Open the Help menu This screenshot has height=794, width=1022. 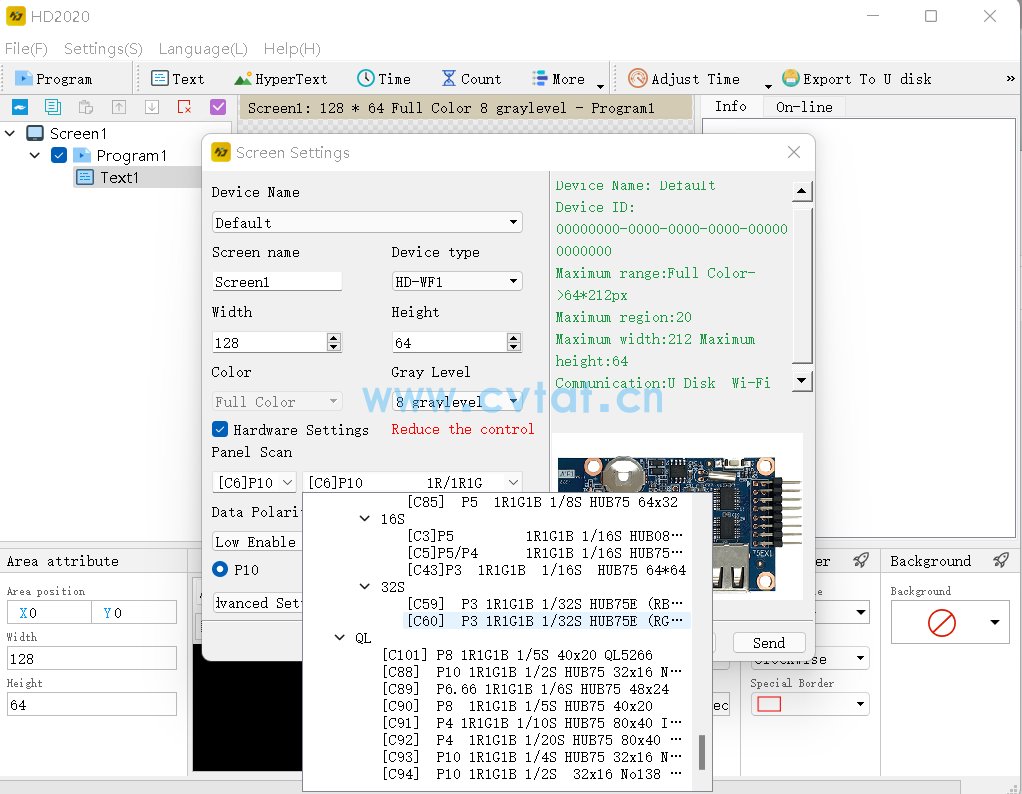click(x=292, y=49)
